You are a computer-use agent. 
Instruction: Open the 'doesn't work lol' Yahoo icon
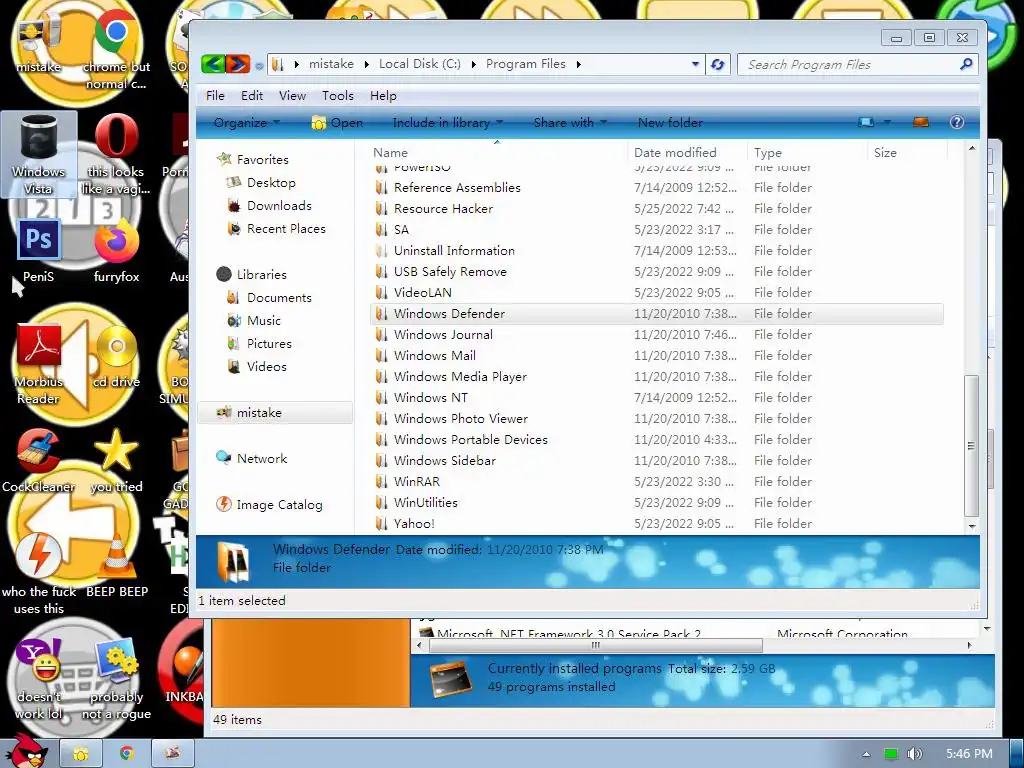[39, 679]
